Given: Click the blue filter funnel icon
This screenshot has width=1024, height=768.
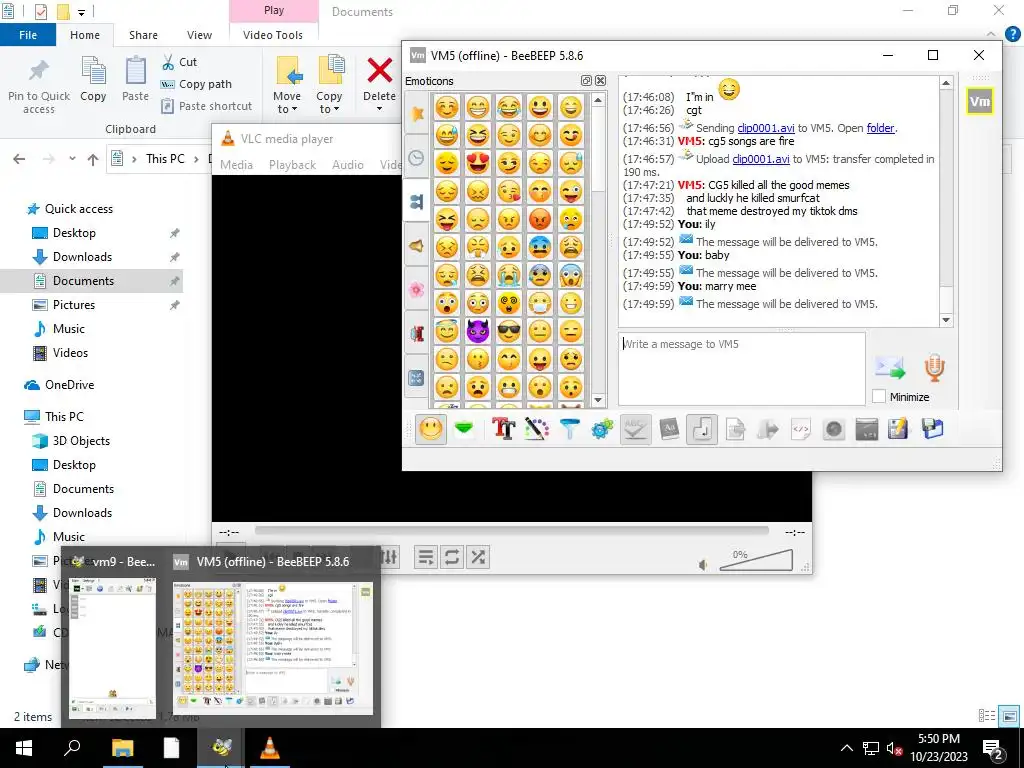Looking at the screenshot, I should point(569,430).
